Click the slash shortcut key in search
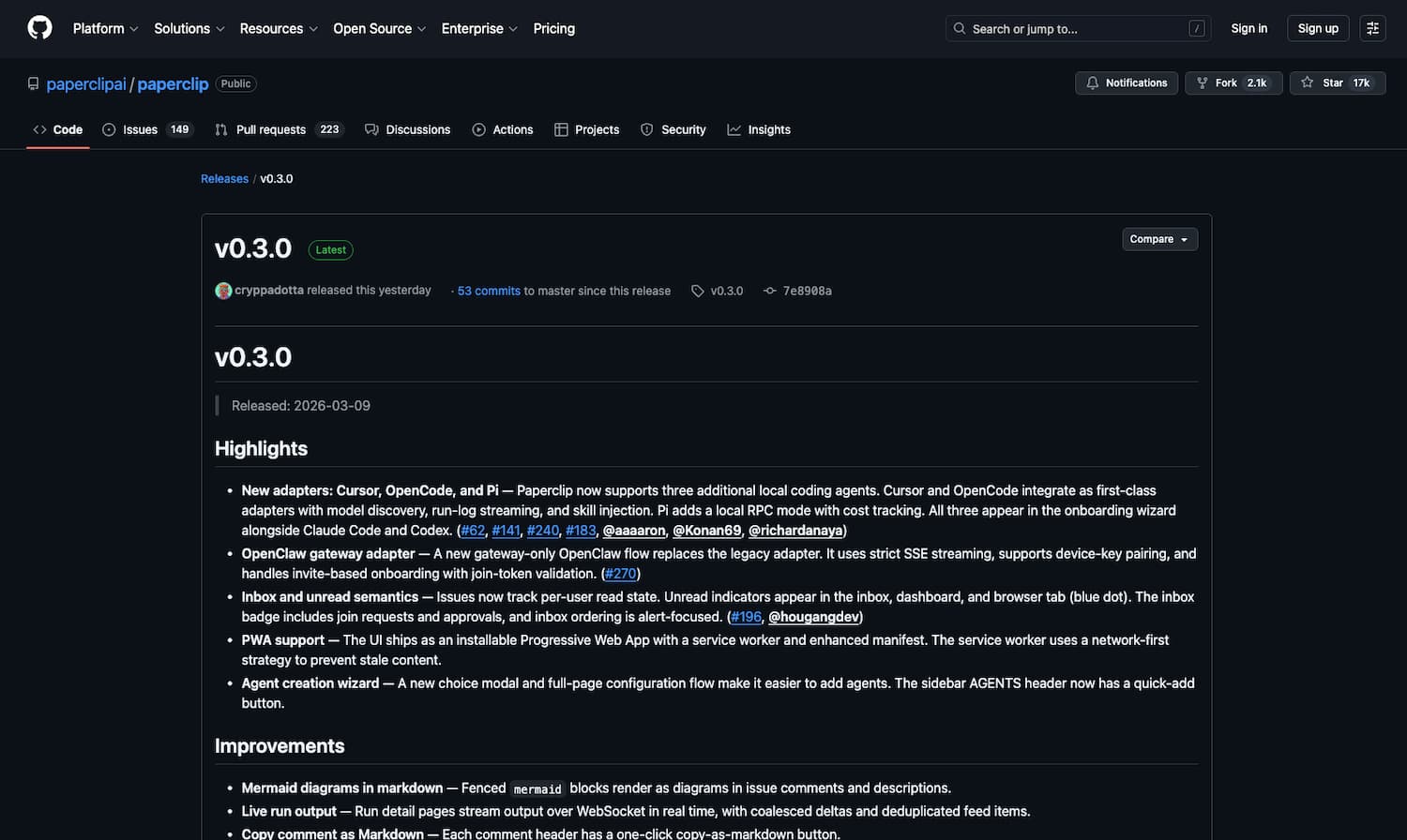Viewport: 1407px width, 840px height. 1197,28
